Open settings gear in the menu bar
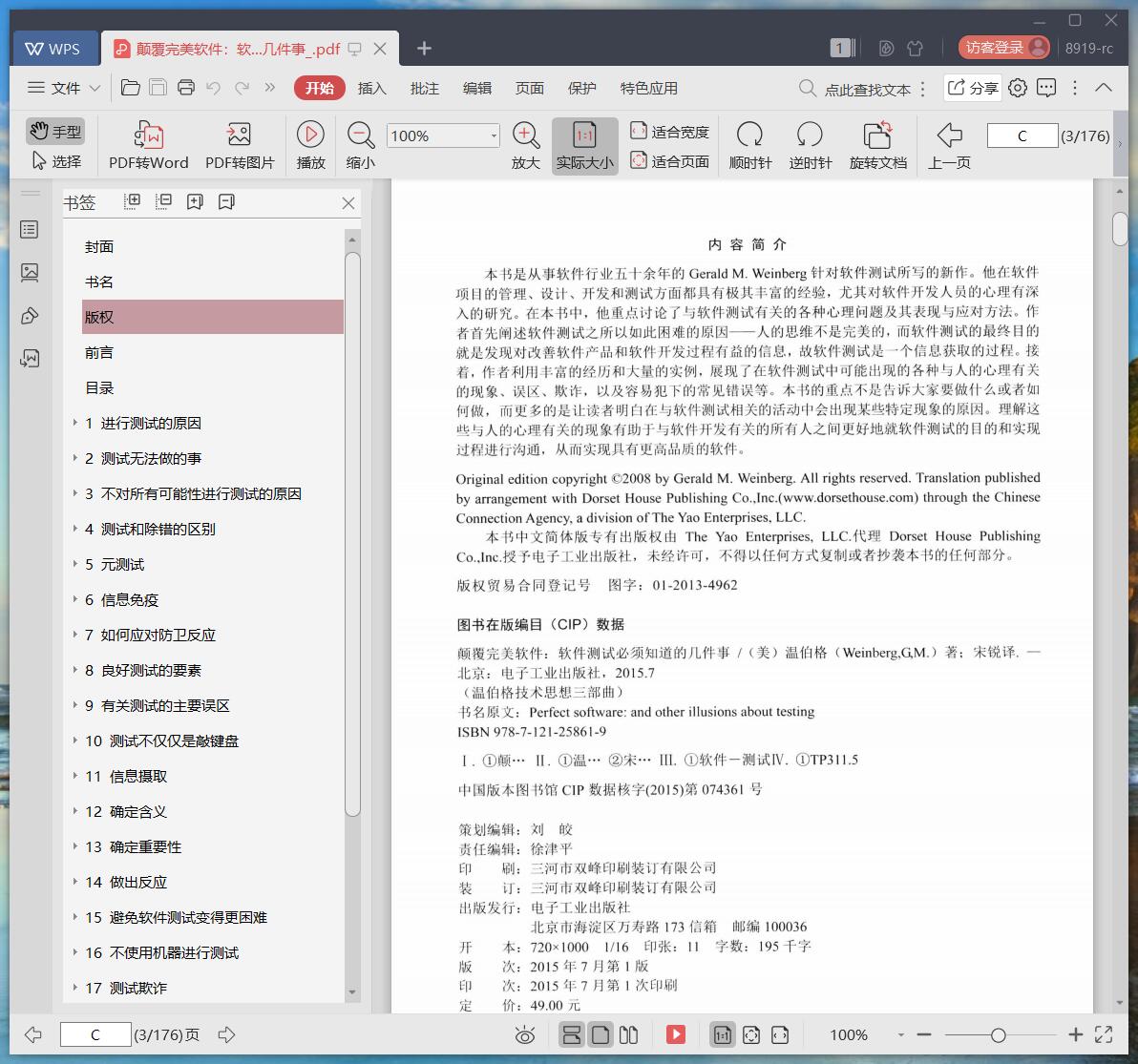This screenshot has width=1138, height=1064. click(x=1018, y=88)
